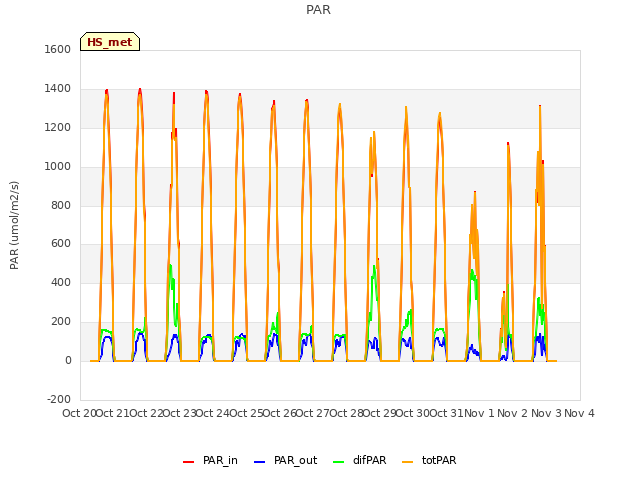This screenshot has width=640, height=480.
Task: Click the PAR (umol/m2/s) axis title
Action: 14,225
